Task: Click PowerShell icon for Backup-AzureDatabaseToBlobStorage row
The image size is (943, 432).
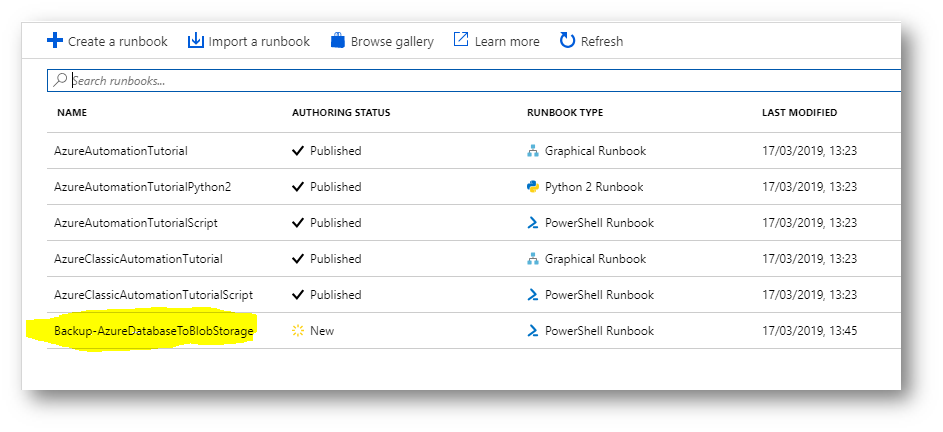Action: 532,331
